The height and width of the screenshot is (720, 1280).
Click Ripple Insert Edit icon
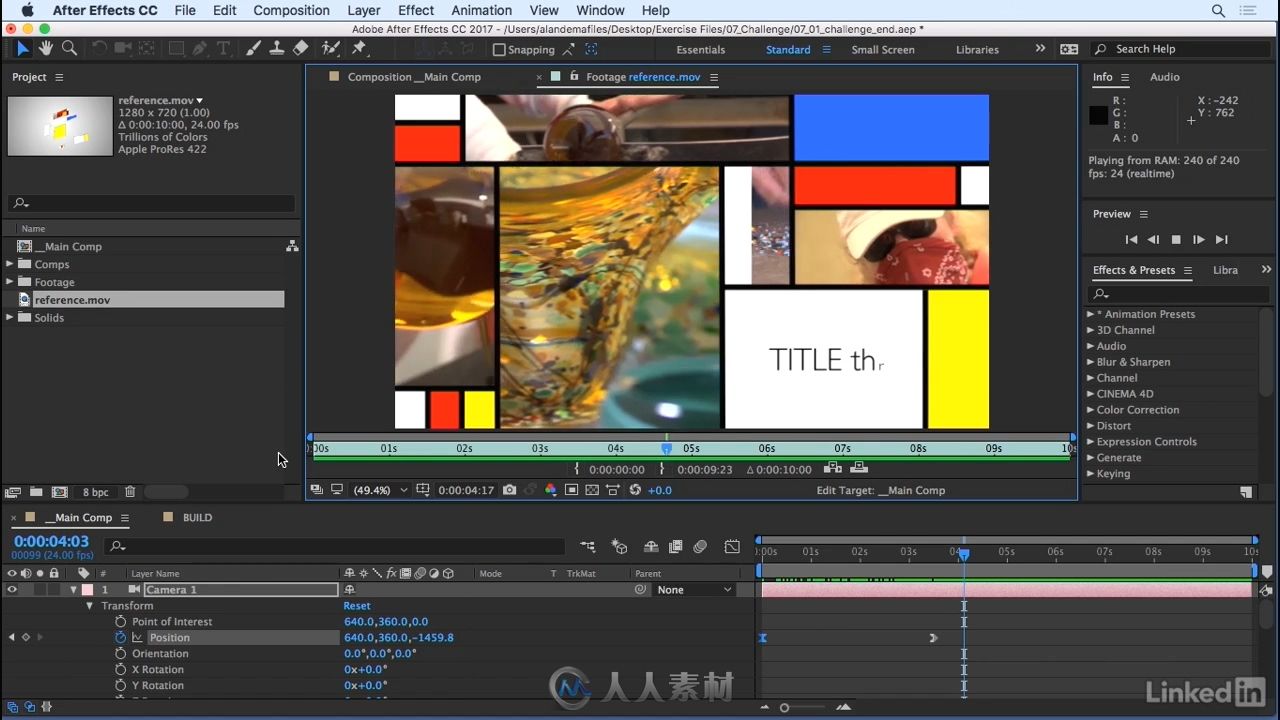point(832,468)
